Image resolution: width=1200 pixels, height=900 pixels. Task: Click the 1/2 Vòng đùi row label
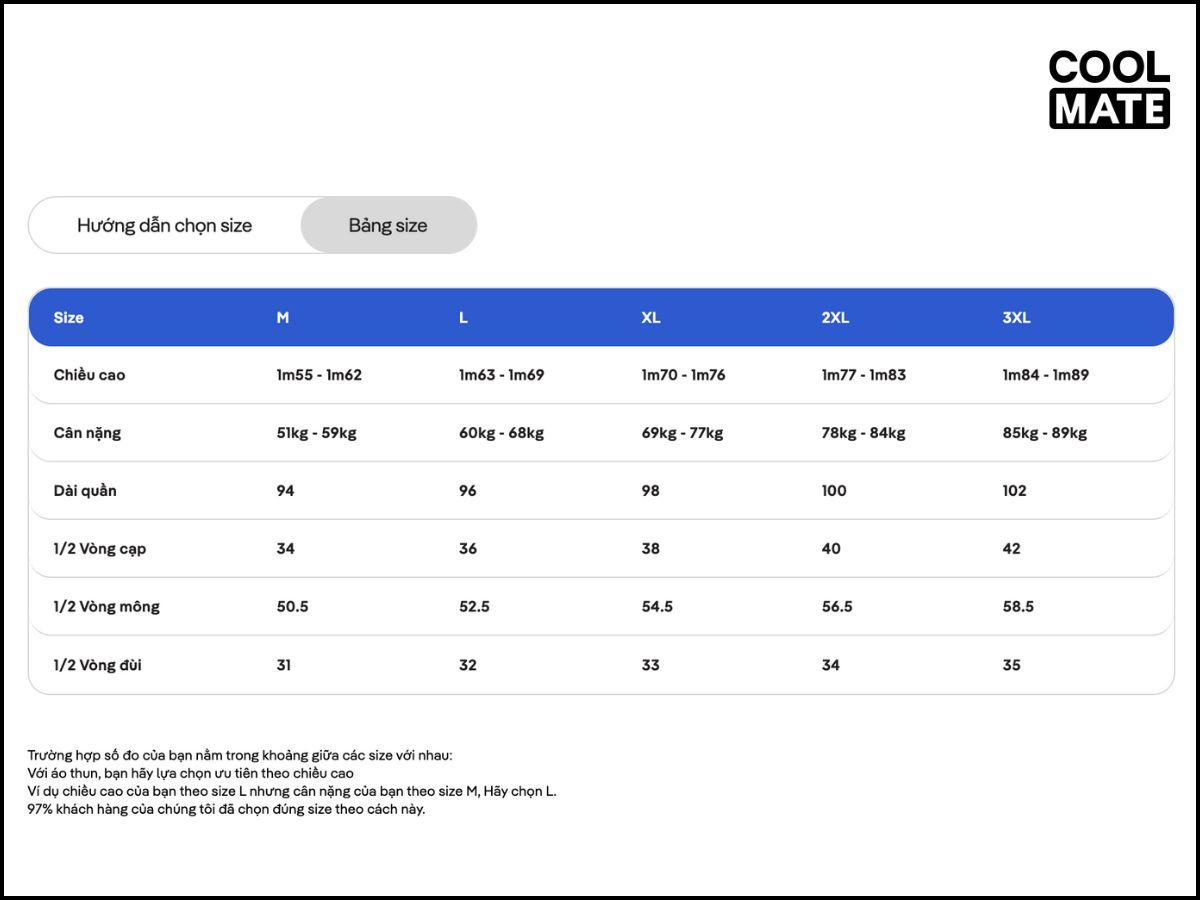(x=98, y=665)
